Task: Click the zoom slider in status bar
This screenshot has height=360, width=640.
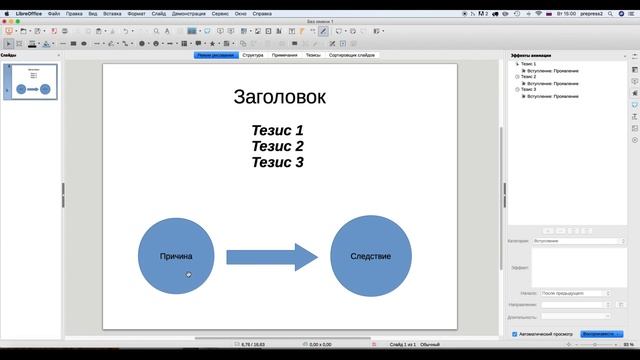Action: (x=595, y=345)
